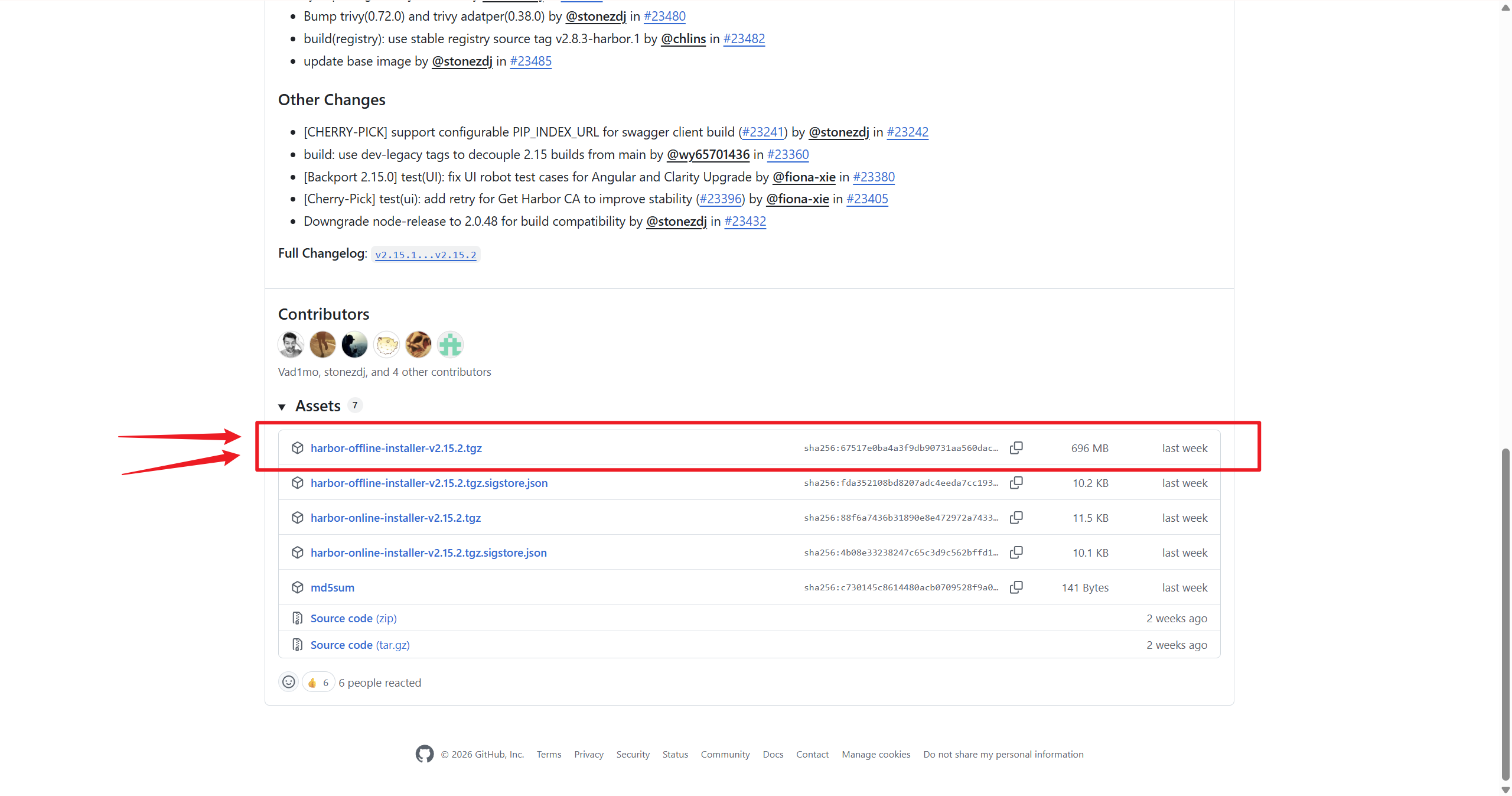Viewport: 1512px width, 796px height.
Task: Click the page vertical scrollbar thumb
Action: click(x=1506, y=615)
